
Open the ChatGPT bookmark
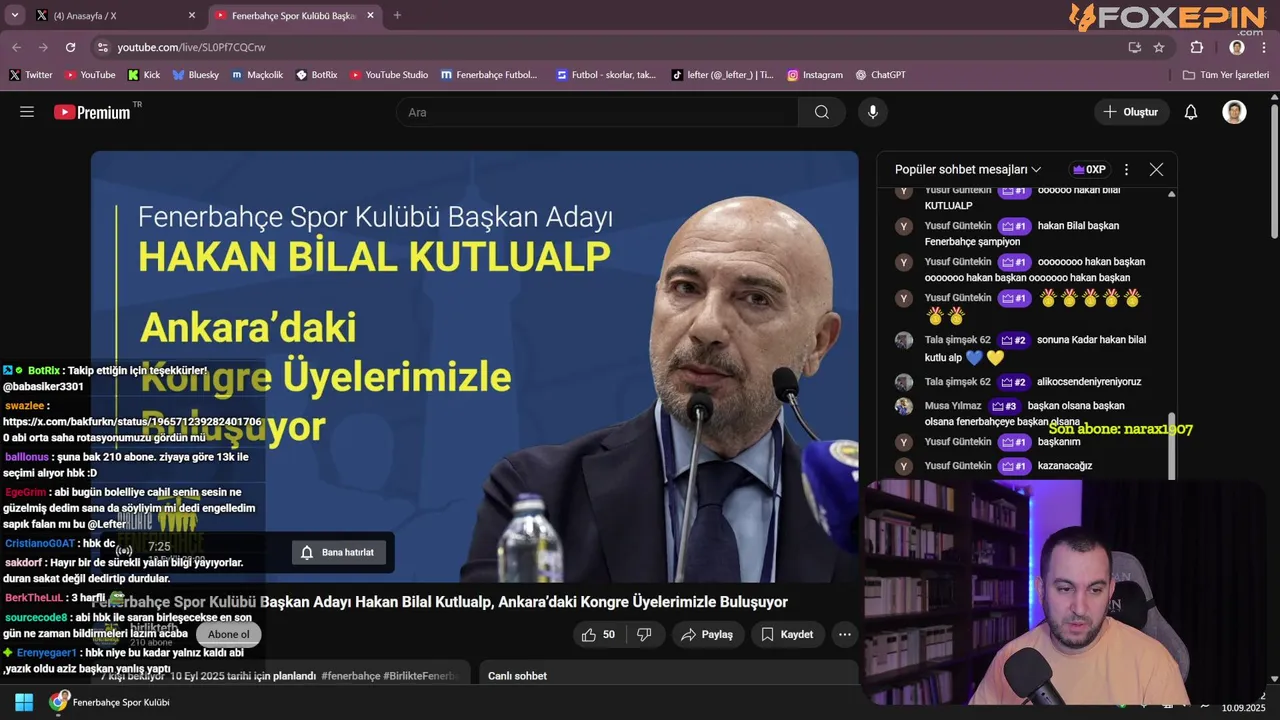coord(880,75)
